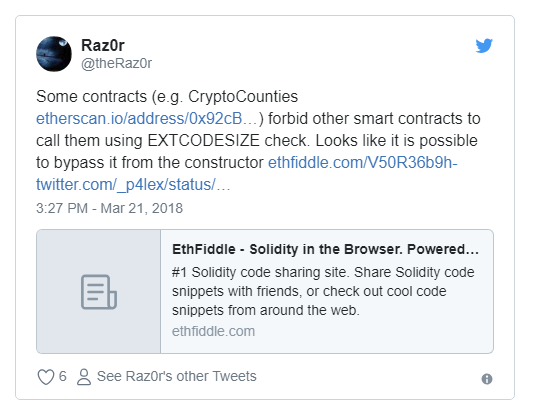Like the tweet with the heart icon
The image size is (544, 415).
[46, 377]
